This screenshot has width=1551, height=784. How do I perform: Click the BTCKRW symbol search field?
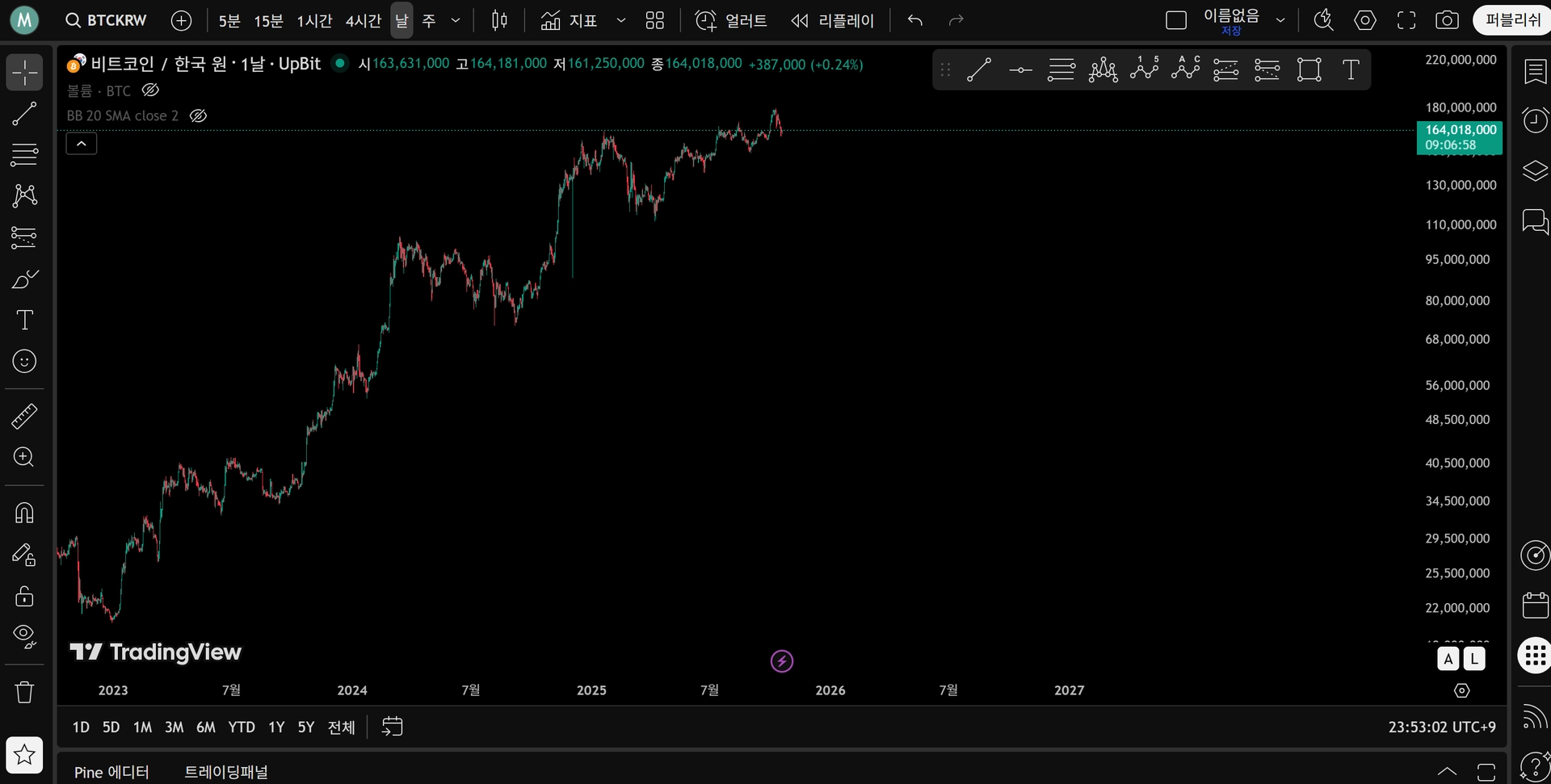point(107,20)
